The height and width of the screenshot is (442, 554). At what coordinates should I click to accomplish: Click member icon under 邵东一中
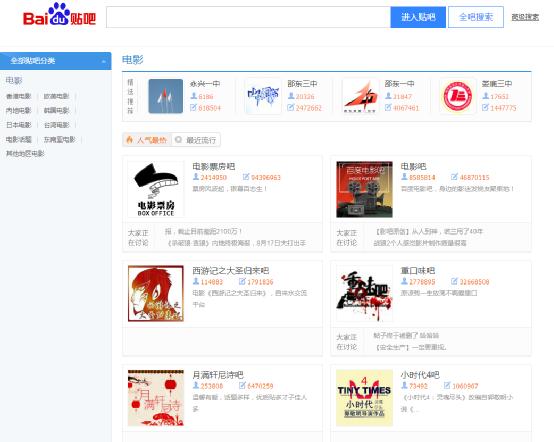point(388,96)
